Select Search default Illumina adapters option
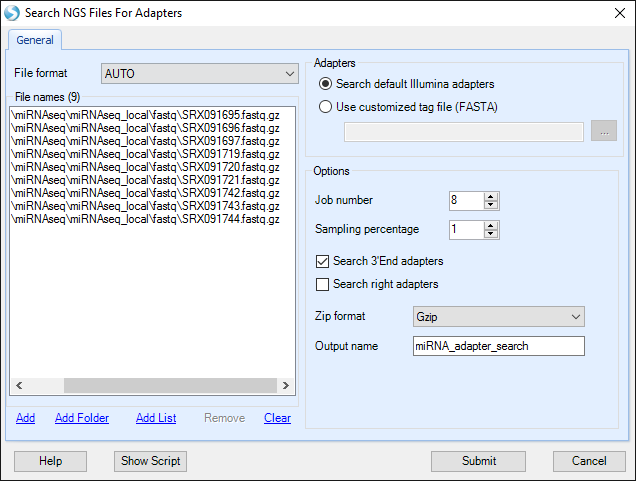The height and width of the screenshot is (481, 636). [x=325, y=84]
